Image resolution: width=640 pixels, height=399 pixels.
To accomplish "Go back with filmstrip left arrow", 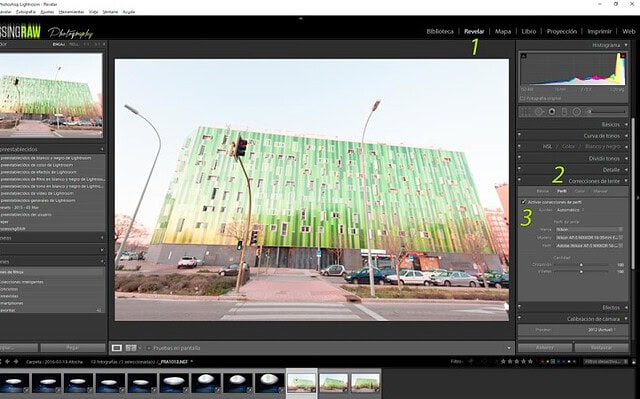I will [x=7, y=361].
